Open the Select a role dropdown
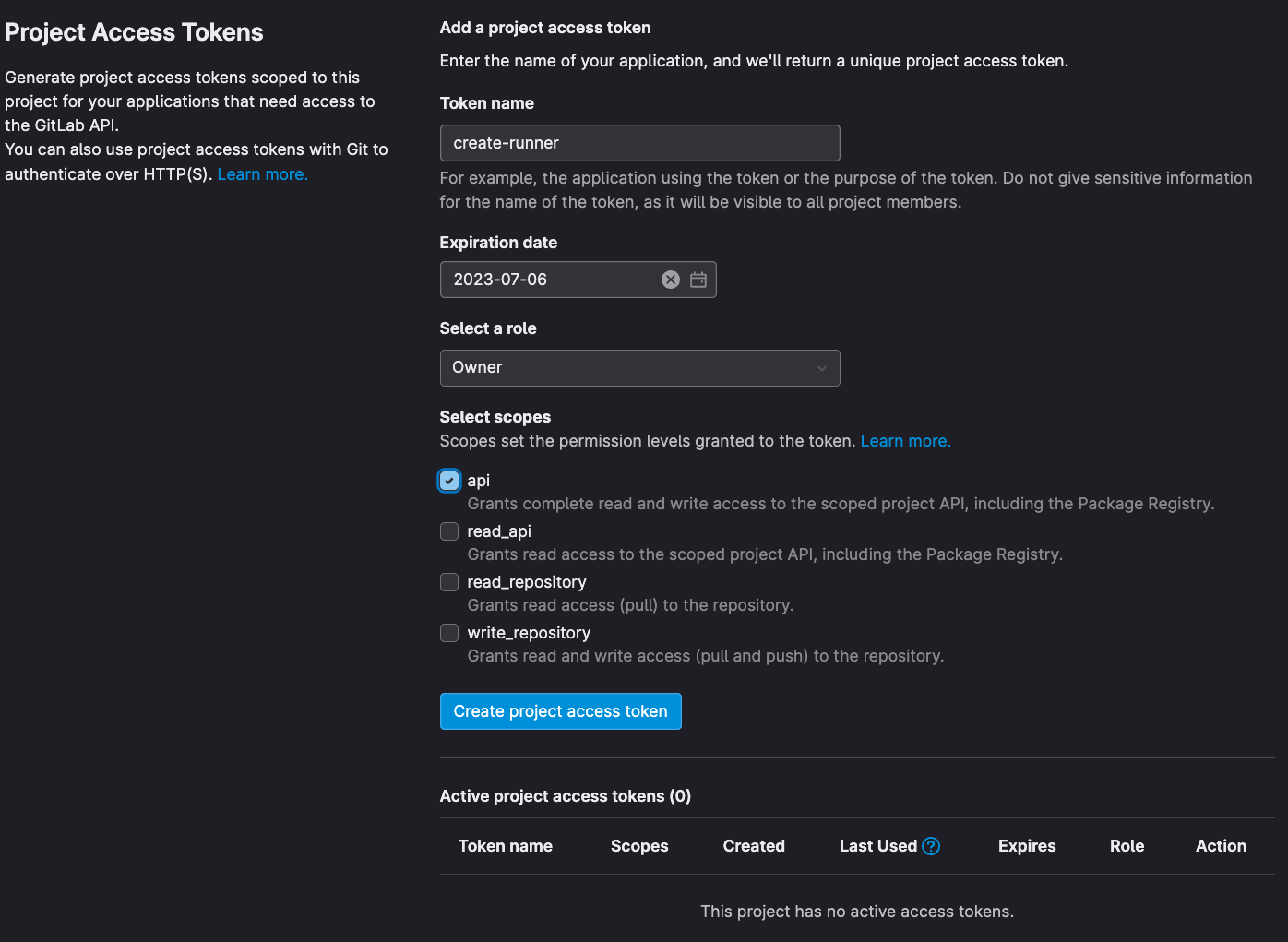Image resolution: width=1288 pixels, height=942 pixels. click(639, 367)
